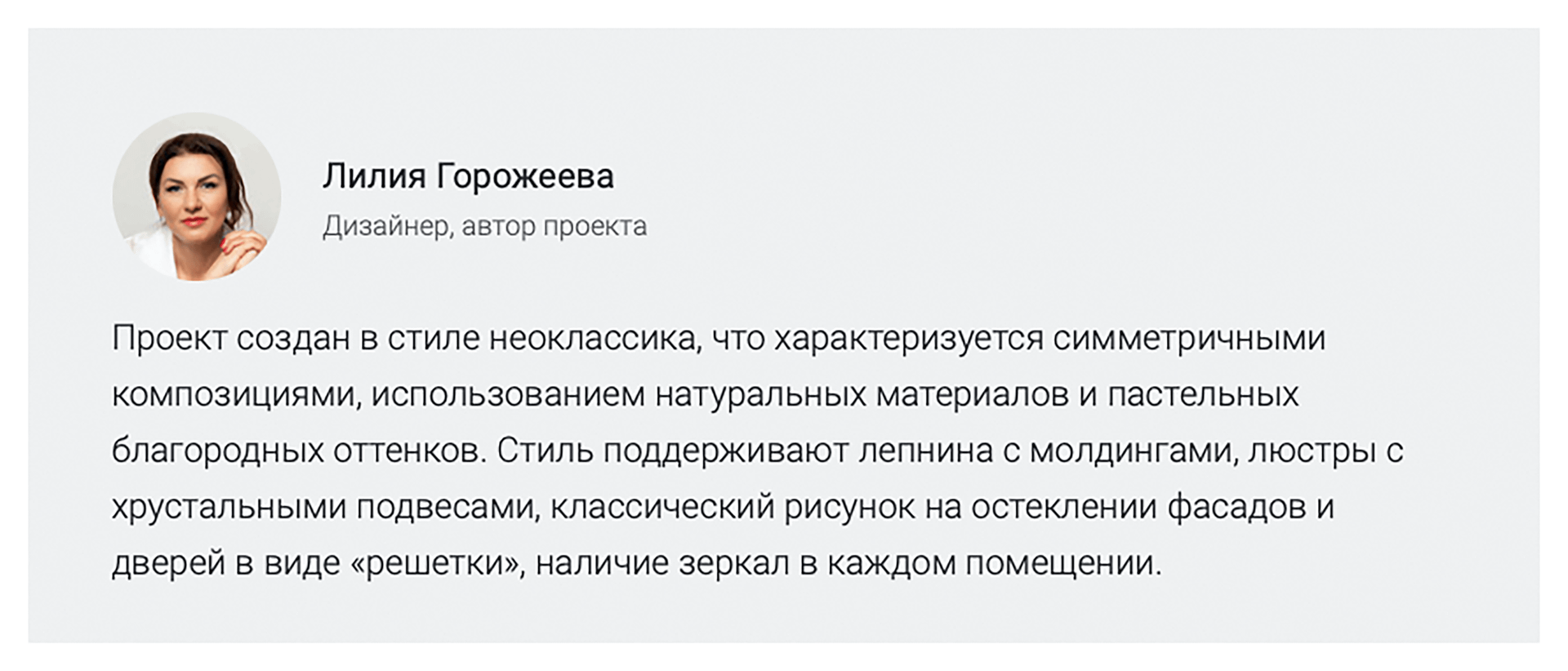
Task: Open Лилия Горожеева's round avatar photo
Action: (196, 197)
